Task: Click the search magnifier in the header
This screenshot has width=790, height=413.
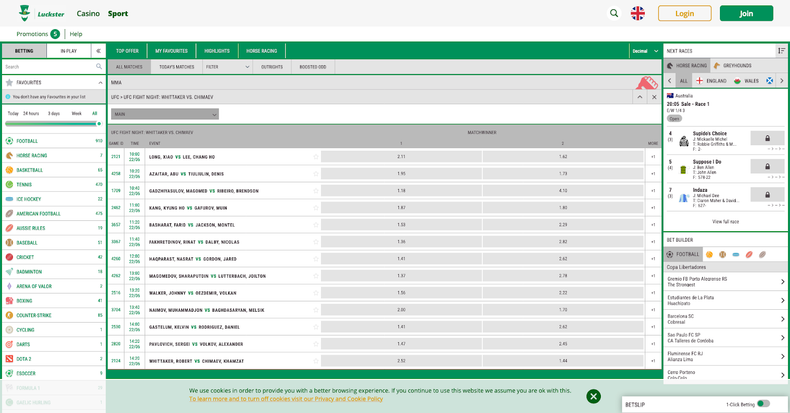Action: pos(614,14)
